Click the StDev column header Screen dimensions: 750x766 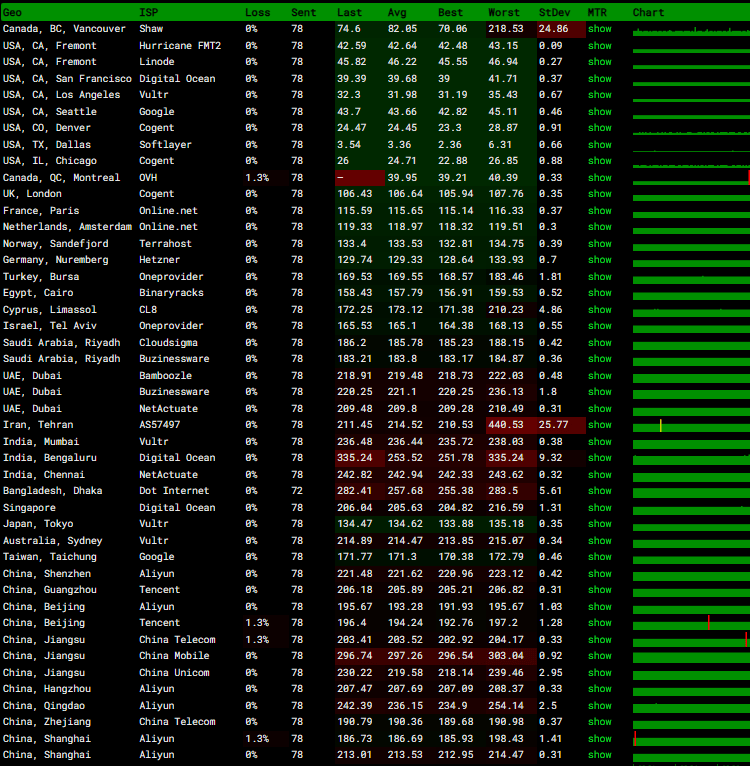pyautogui.click(x=555, y=13)
